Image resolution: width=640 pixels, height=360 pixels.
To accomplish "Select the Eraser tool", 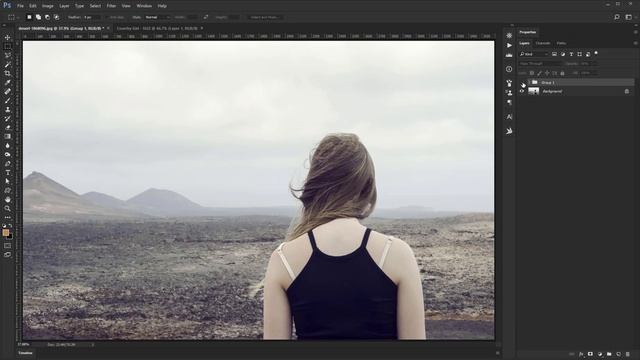I will click(7, 127).
